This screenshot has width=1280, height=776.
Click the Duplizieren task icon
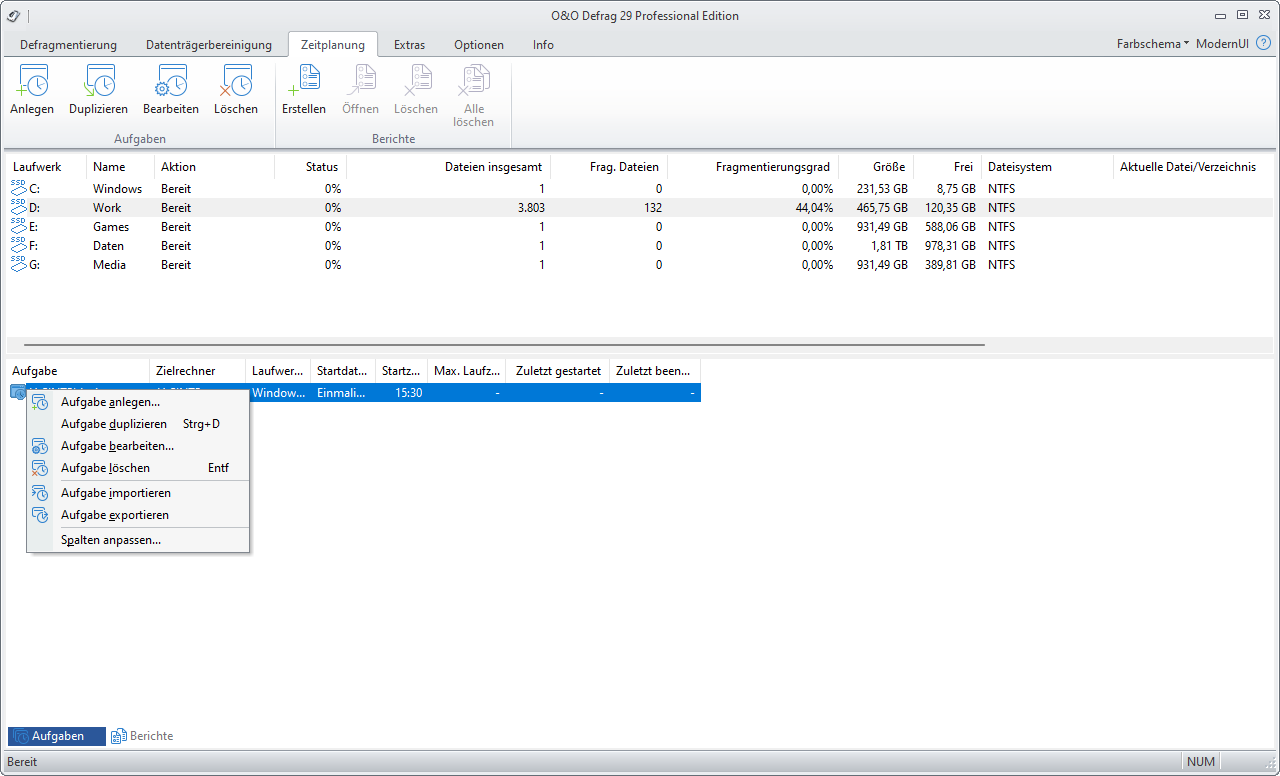point(98,81)
